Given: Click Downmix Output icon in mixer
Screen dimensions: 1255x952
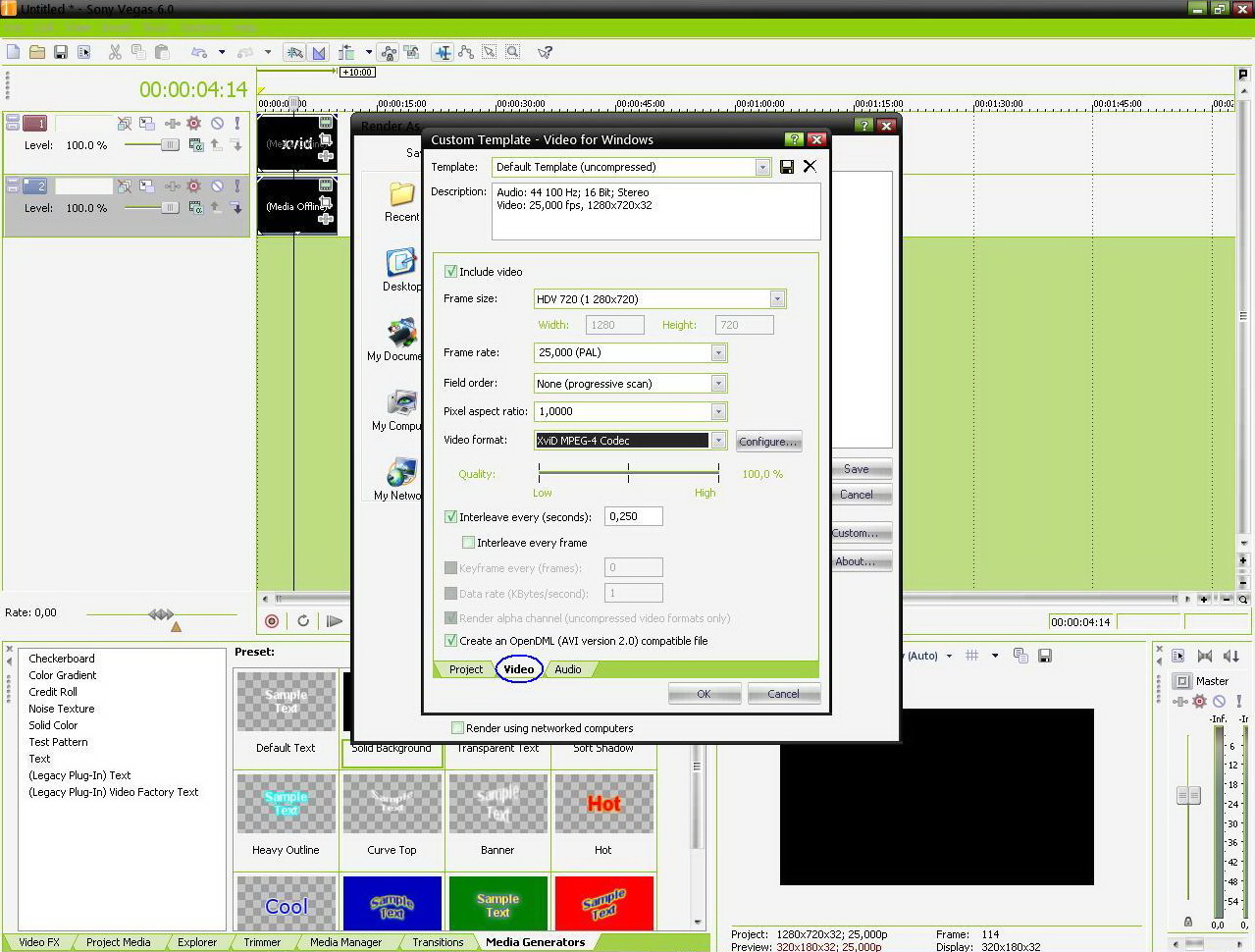Looking at the screenshot, I should 1206,656.
